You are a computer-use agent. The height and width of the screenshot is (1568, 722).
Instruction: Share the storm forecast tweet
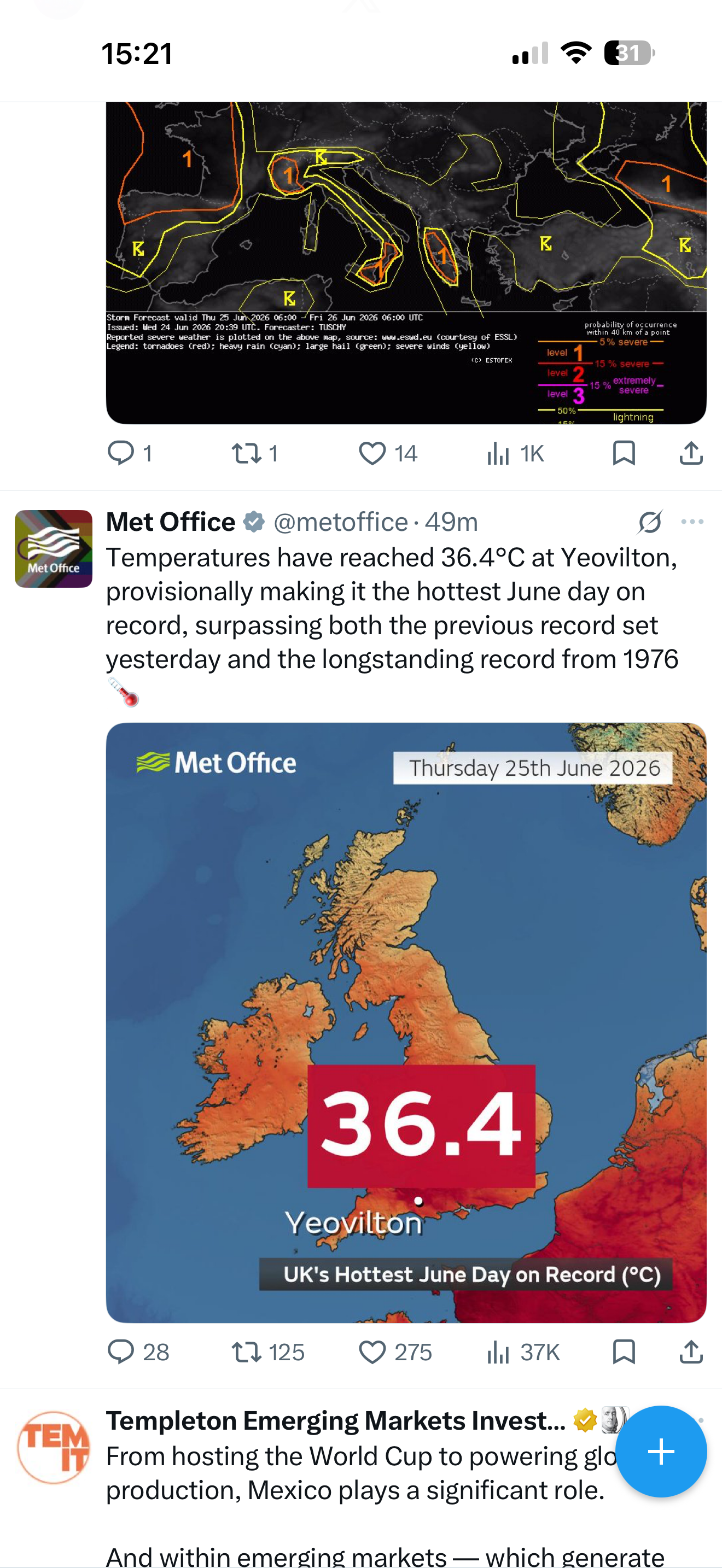point(691,453)
